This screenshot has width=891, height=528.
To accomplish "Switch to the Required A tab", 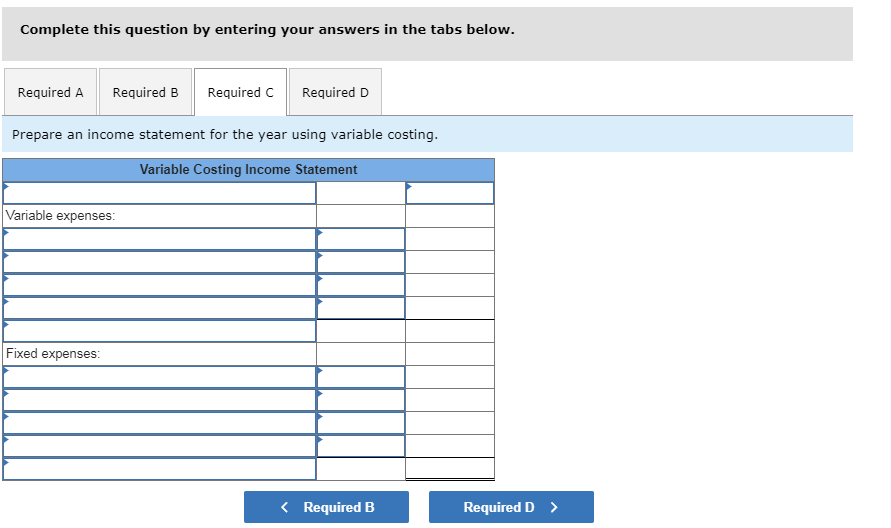I will [x=51, y=92].
